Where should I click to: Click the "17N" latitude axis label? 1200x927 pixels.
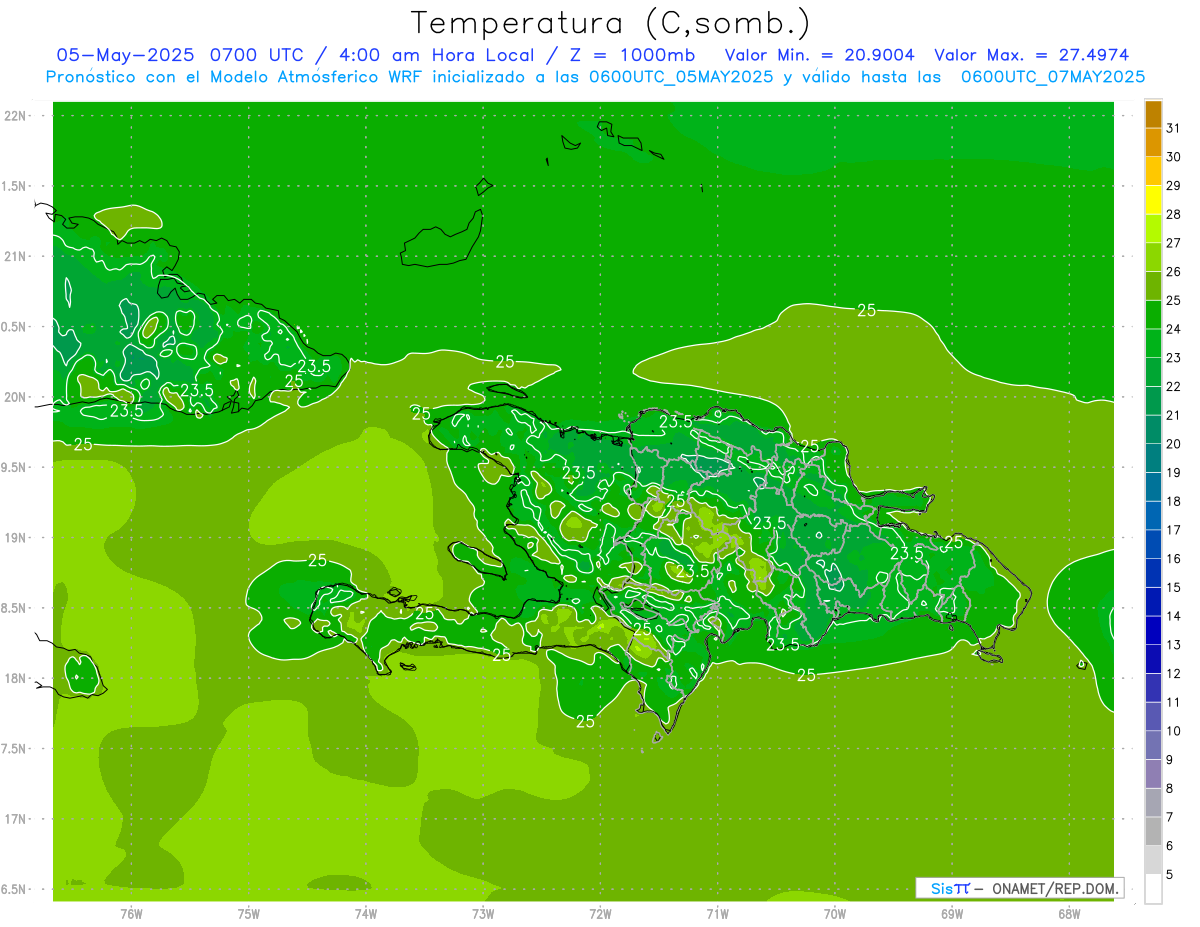(x=14, y=819)
